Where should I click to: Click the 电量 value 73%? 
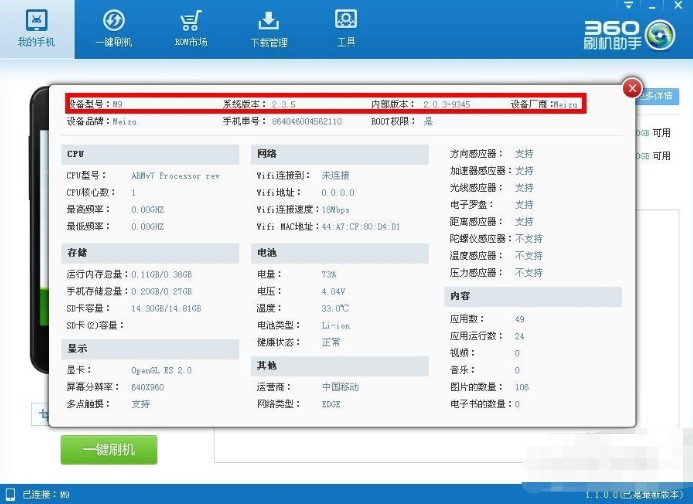tap(329, 275)
